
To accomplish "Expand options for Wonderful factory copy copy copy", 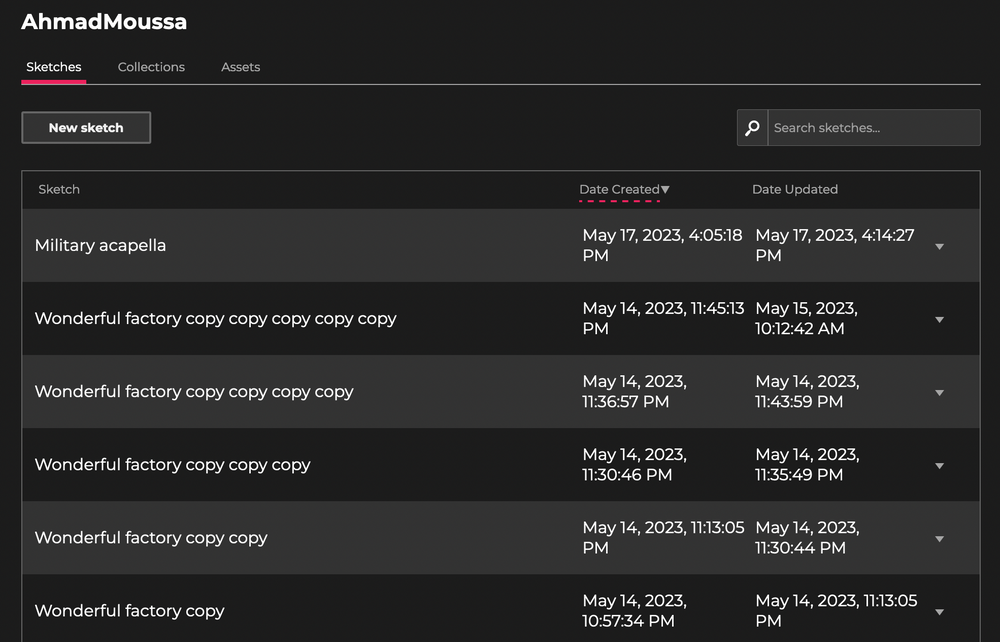I will [x=939, y=466].
